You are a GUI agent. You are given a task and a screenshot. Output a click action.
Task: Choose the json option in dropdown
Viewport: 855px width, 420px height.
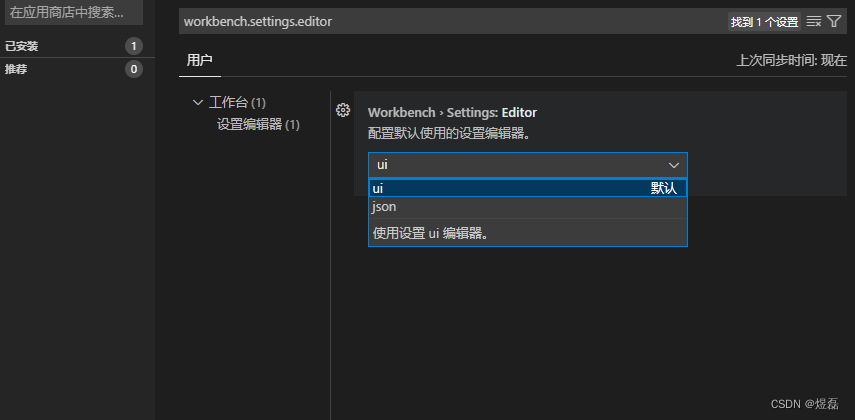(527, 207)
